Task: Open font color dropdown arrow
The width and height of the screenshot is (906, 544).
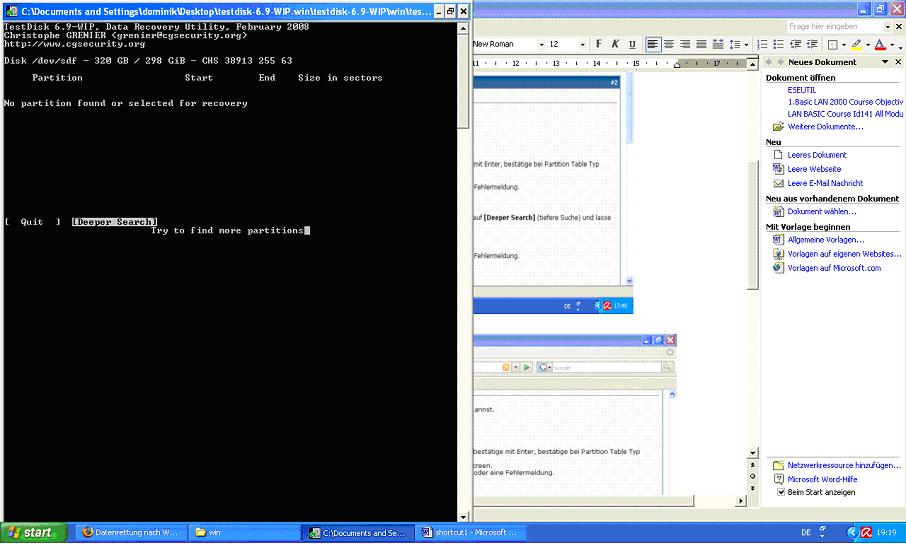Action: click(892, 45)
